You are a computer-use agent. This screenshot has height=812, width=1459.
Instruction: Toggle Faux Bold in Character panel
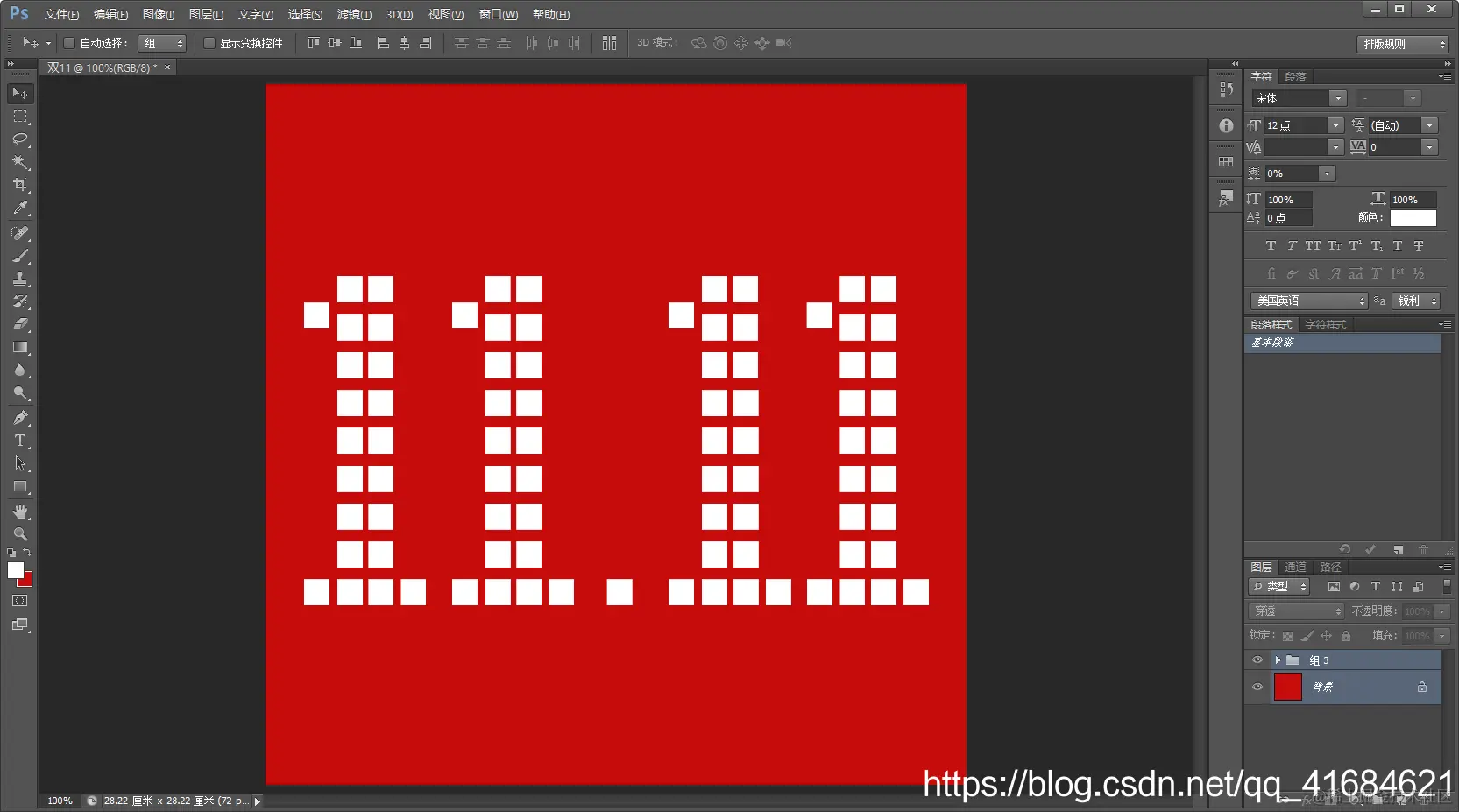click(x=1271, y=246)
